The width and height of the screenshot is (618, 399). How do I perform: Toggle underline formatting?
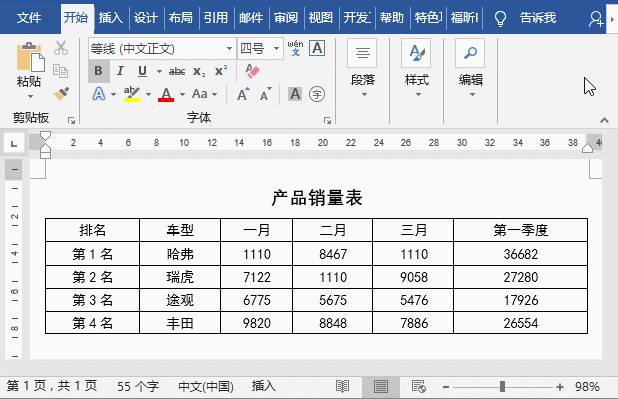[x=142, y=71]
